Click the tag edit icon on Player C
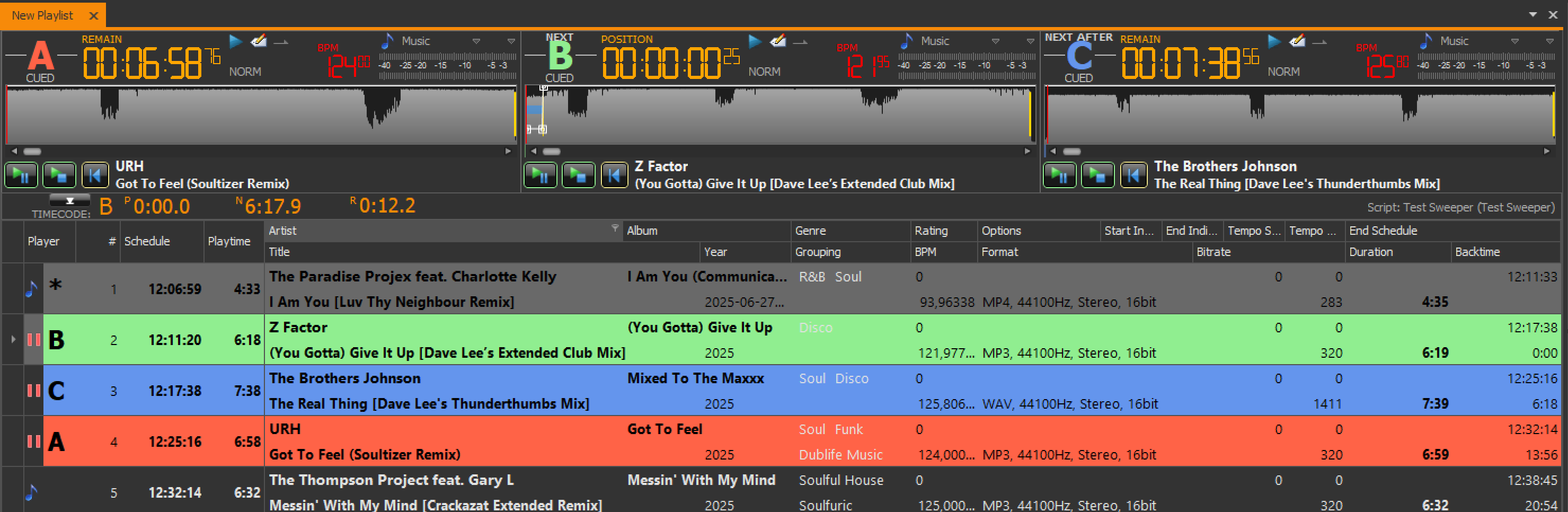 [1297, 41]
